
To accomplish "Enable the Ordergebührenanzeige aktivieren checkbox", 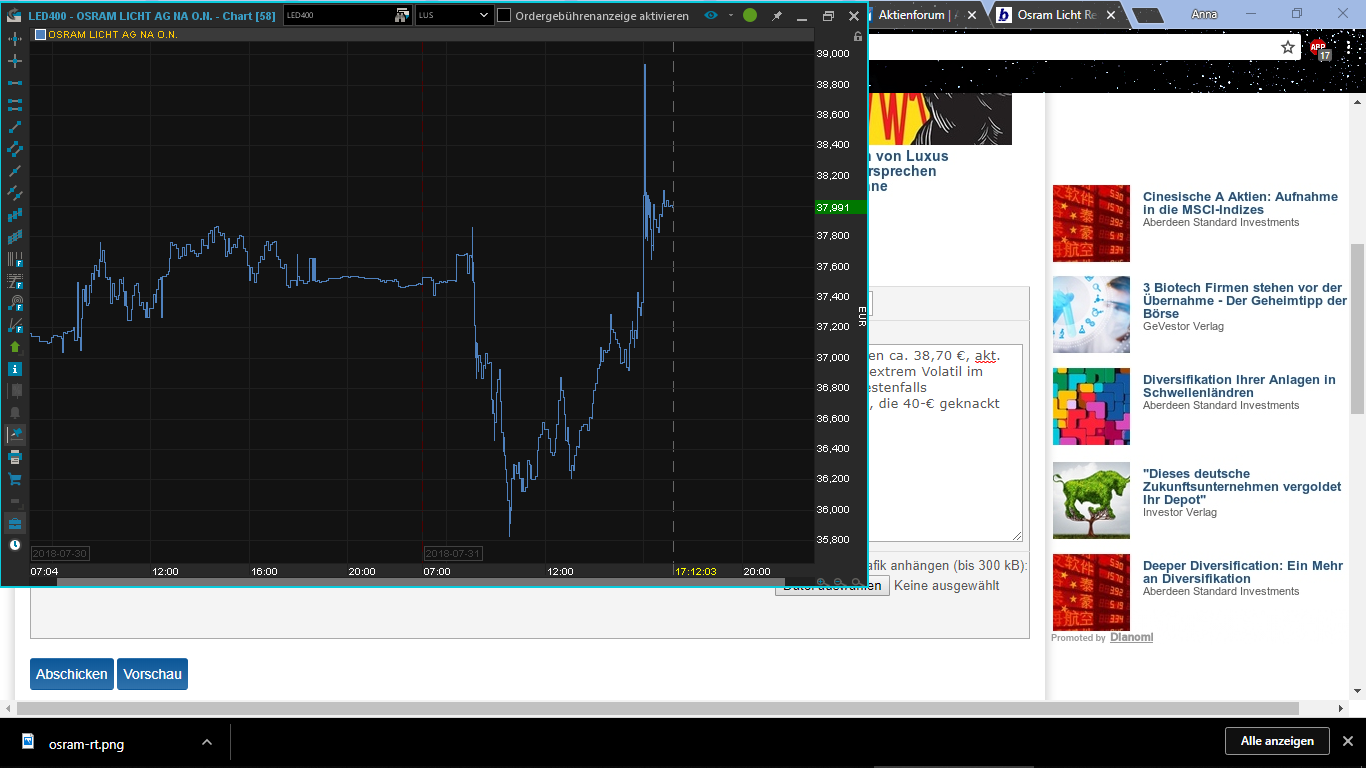I will pos(504,15).
